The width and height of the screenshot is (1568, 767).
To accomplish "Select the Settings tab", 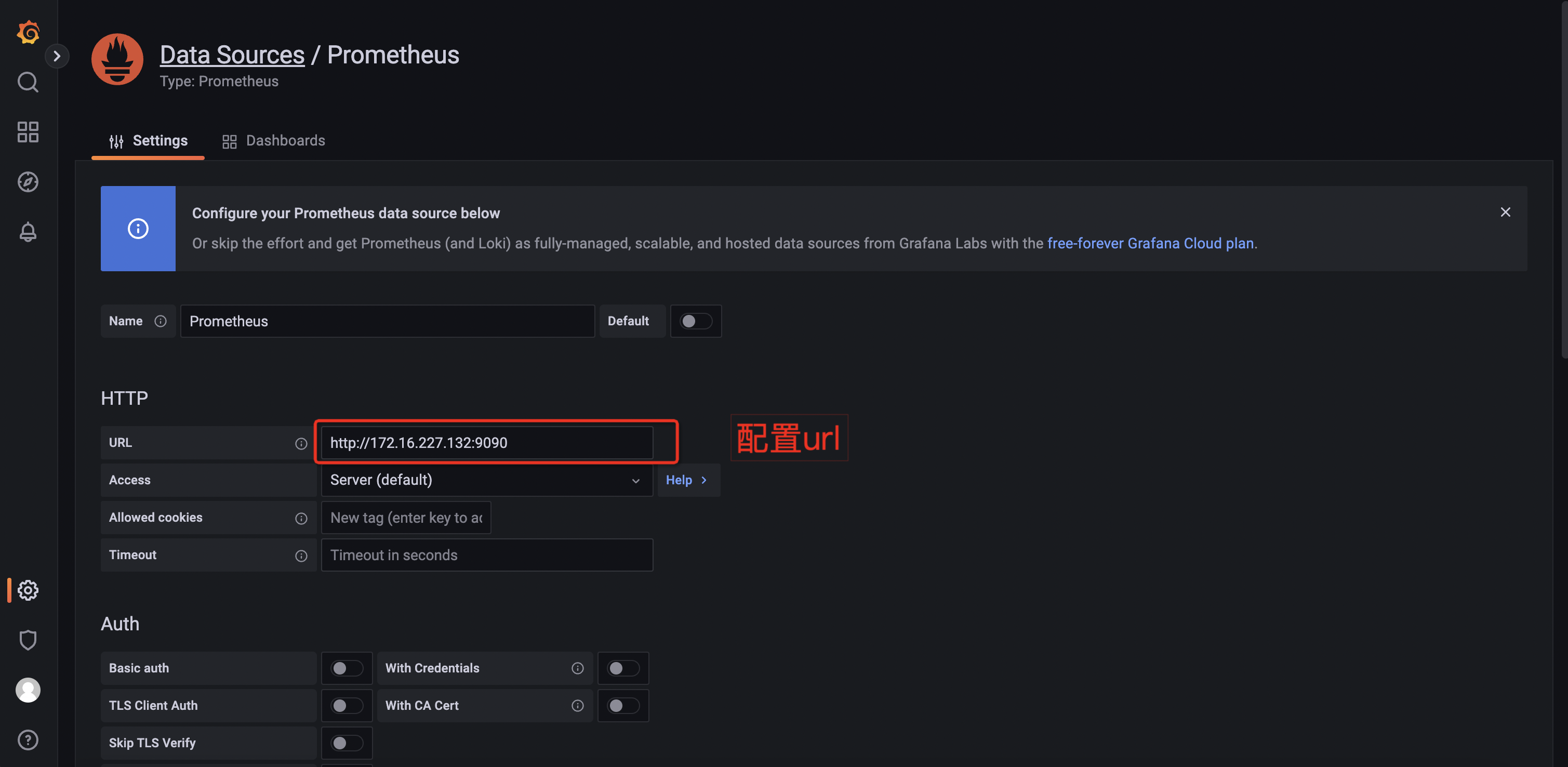I will click(x=148, y=141).
